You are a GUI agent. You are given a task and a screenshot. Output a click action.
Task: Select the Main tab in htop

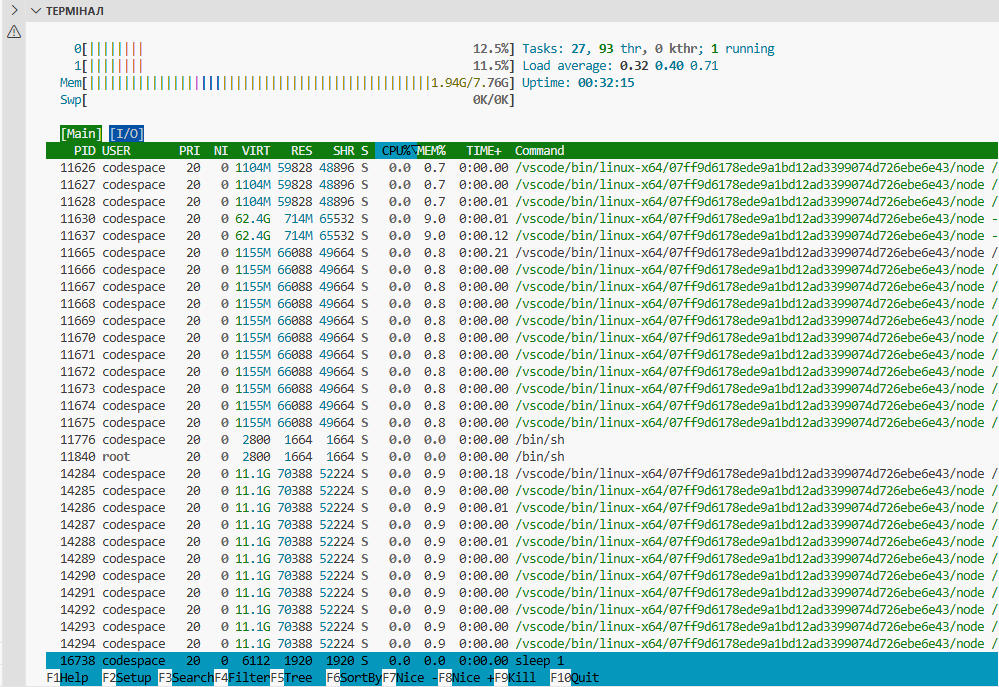[80, 133]
